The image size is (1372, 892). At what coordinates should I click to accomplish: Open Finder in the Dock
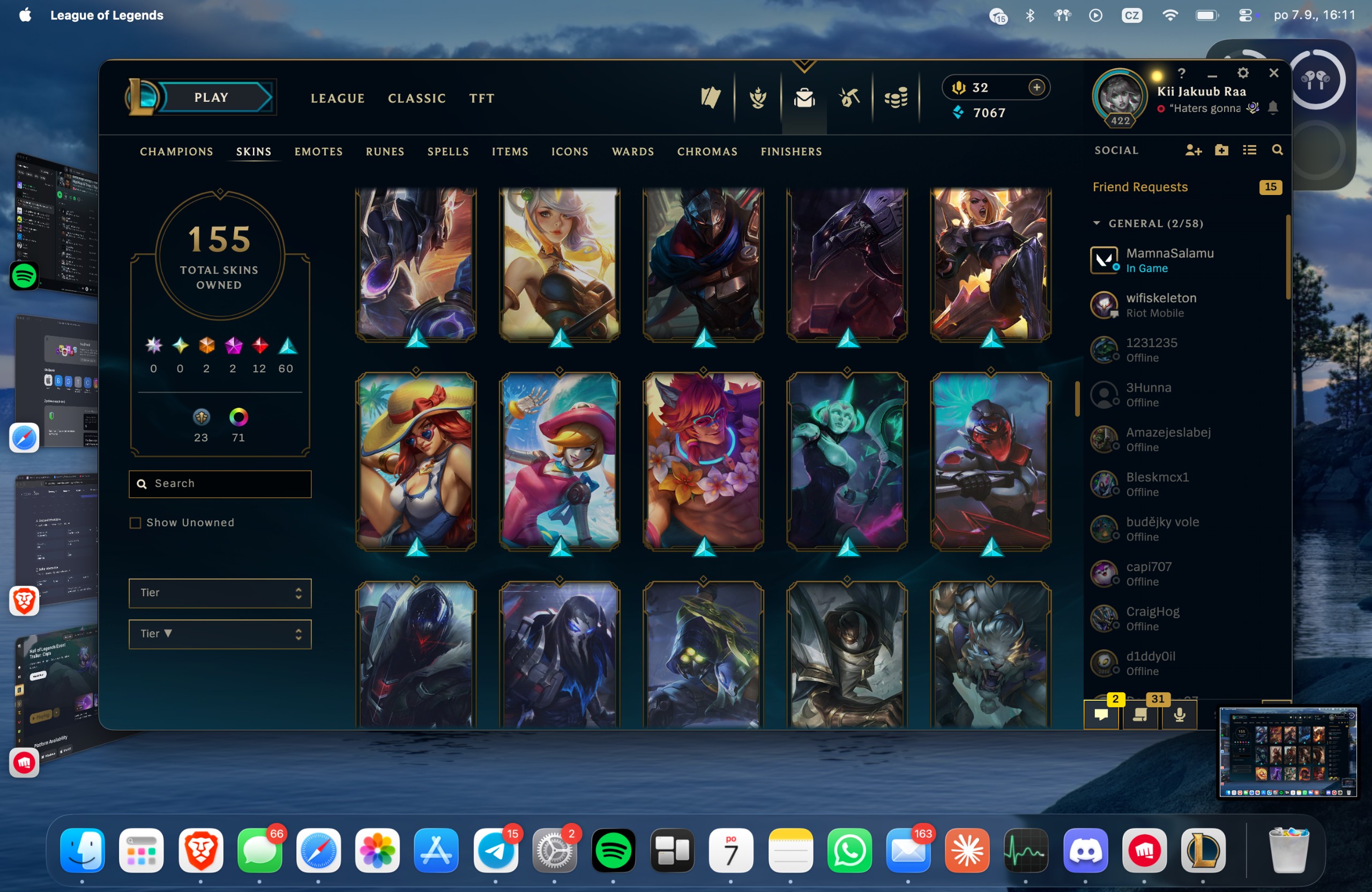point(83,851)
